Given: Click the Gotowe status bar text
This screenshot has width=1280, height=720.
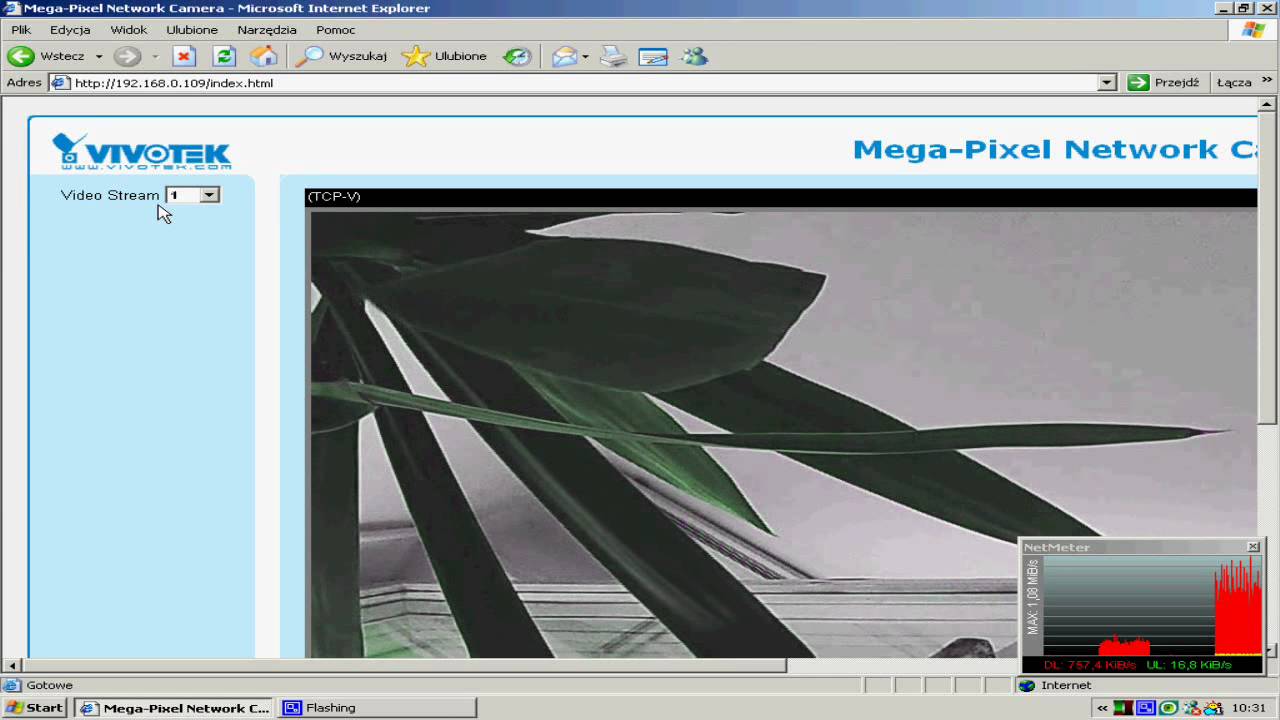Looking at the screenshot, I should [x=50, y=686].
